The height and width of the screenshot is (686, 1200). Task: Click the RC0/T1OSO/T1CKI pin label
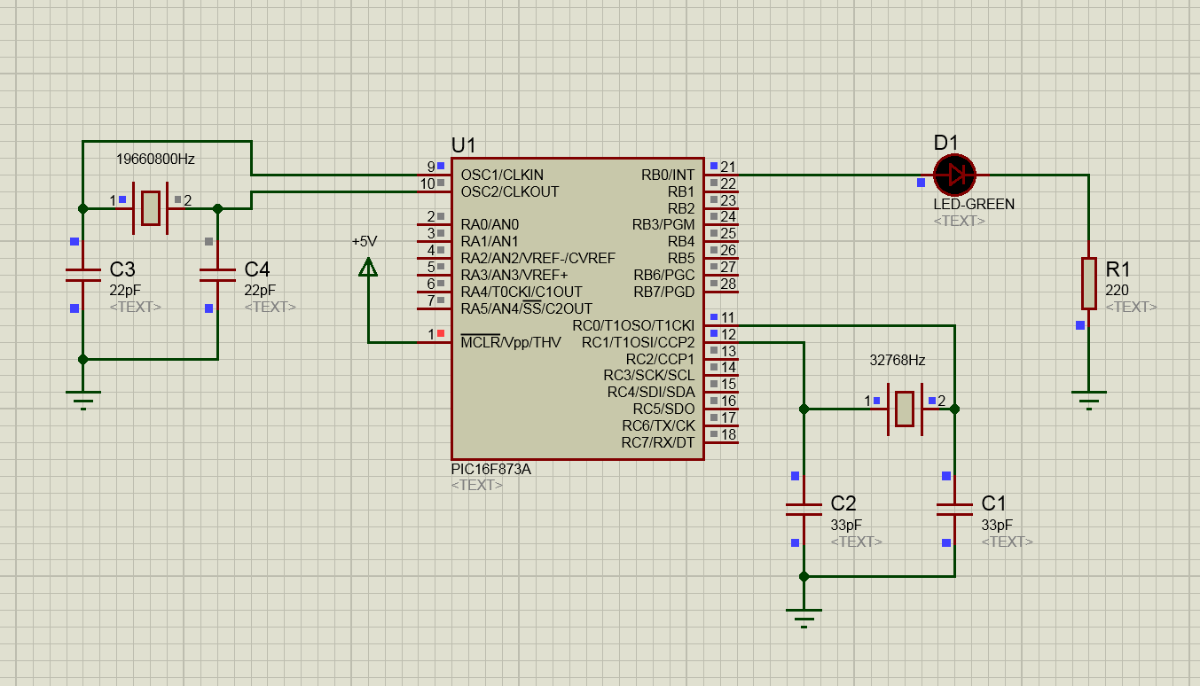coord(634,326)
